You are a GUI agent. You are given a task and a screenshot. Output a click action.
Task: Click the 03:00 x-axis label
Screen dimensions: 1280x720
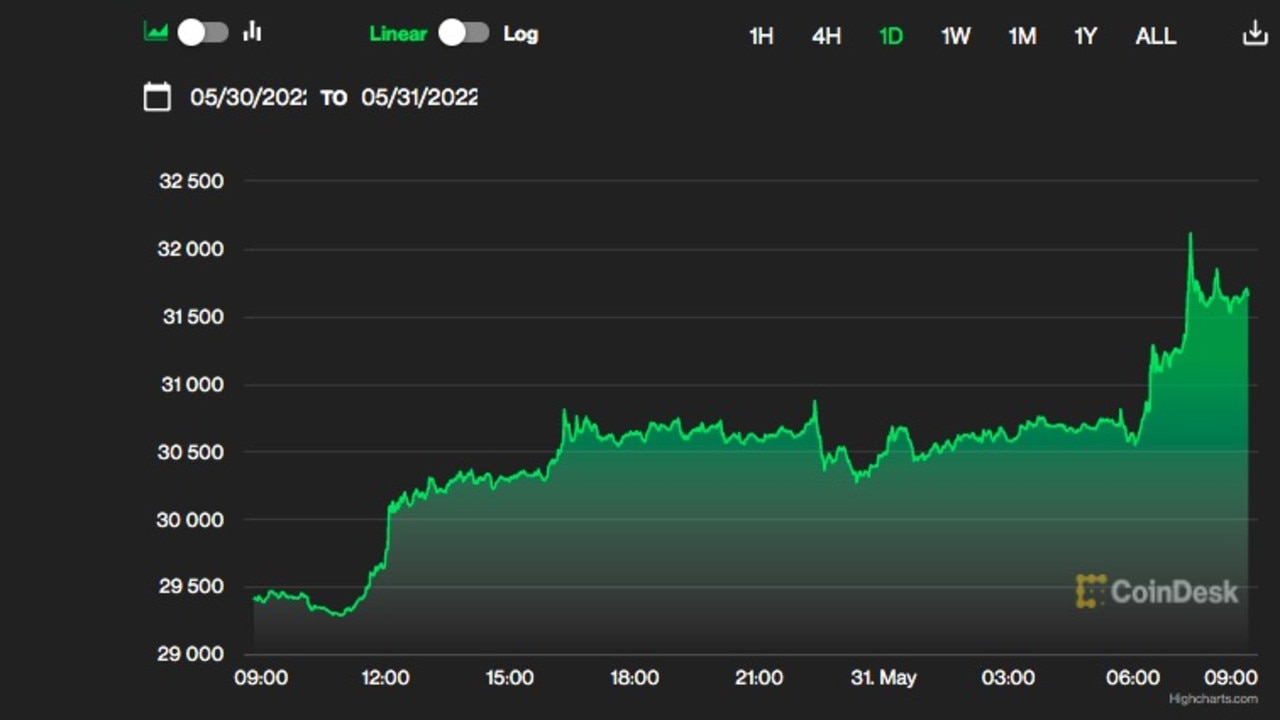tap(1008, 678)
